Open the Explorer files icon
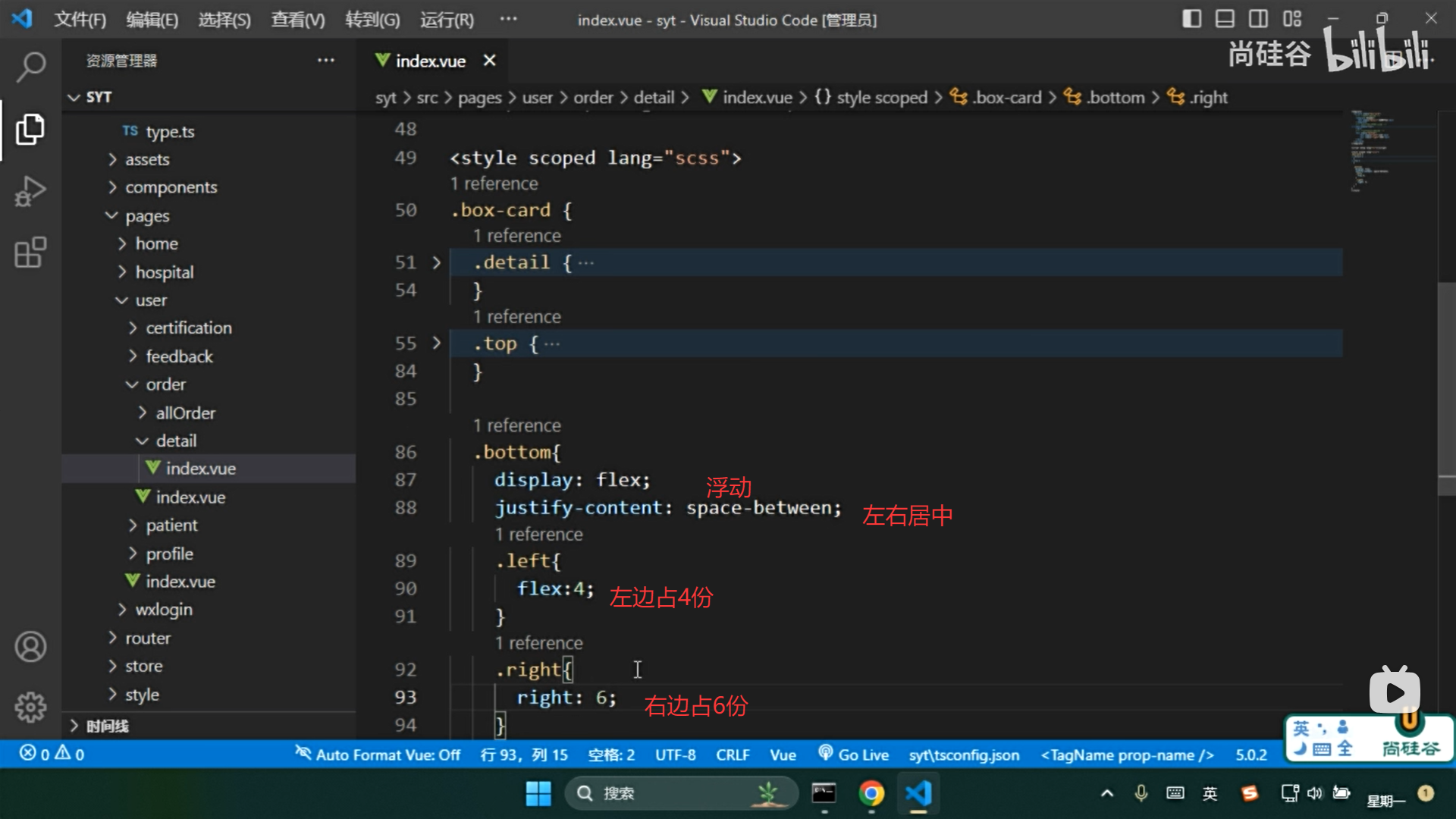 tap(30, 129)
